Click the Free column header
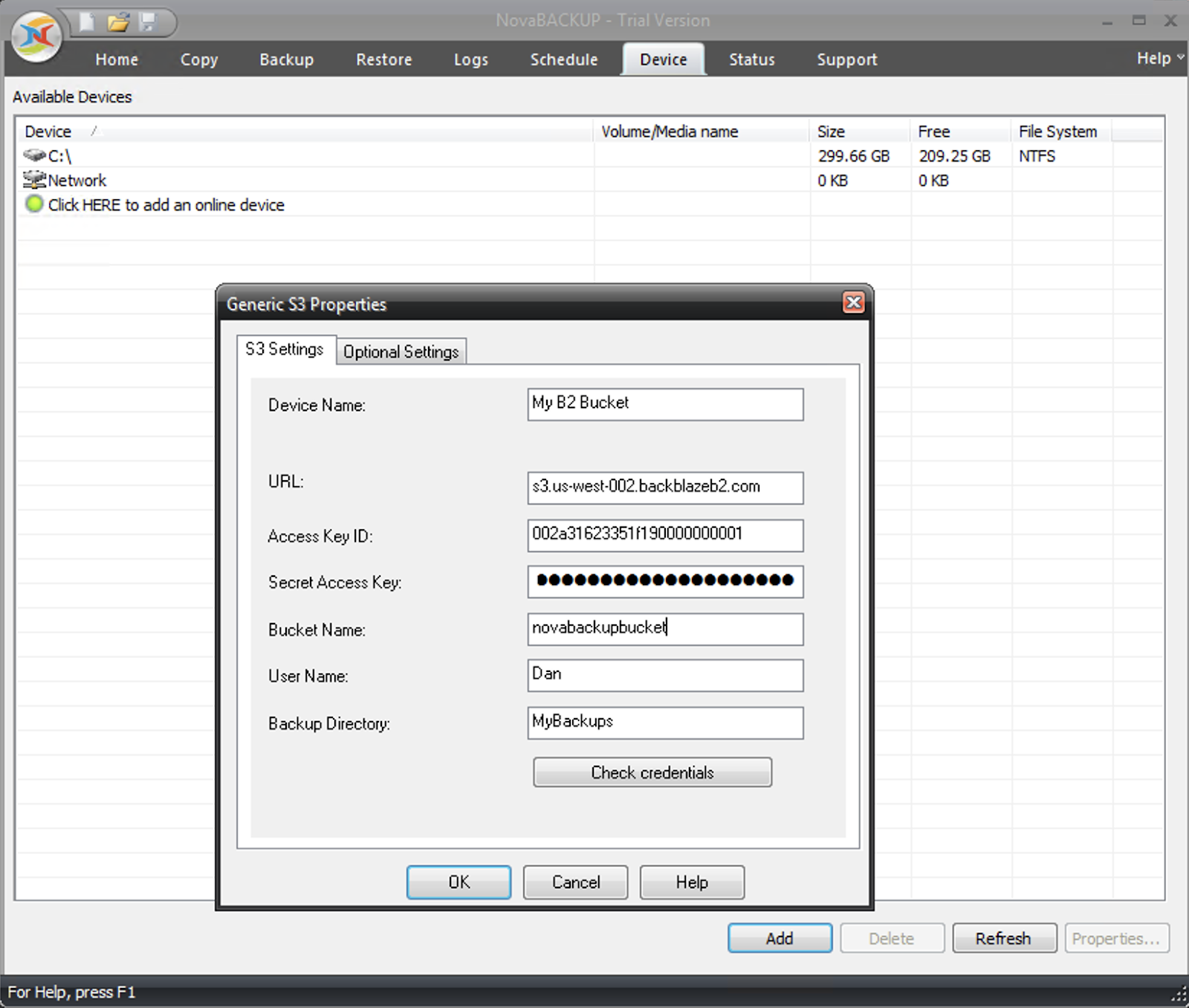Image resolution: width=1189 pixels, height=1008 pixels. tap(961, 132)
